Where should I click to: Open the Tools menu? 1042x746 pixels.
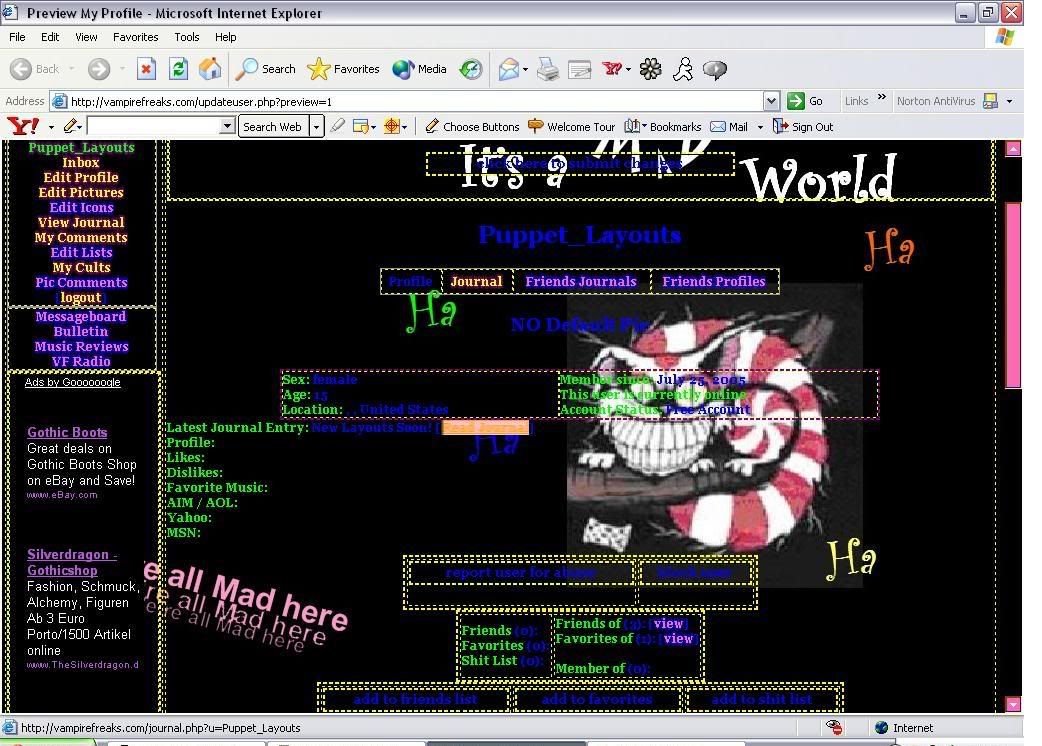pyautogui.click(x=187, y=37)
